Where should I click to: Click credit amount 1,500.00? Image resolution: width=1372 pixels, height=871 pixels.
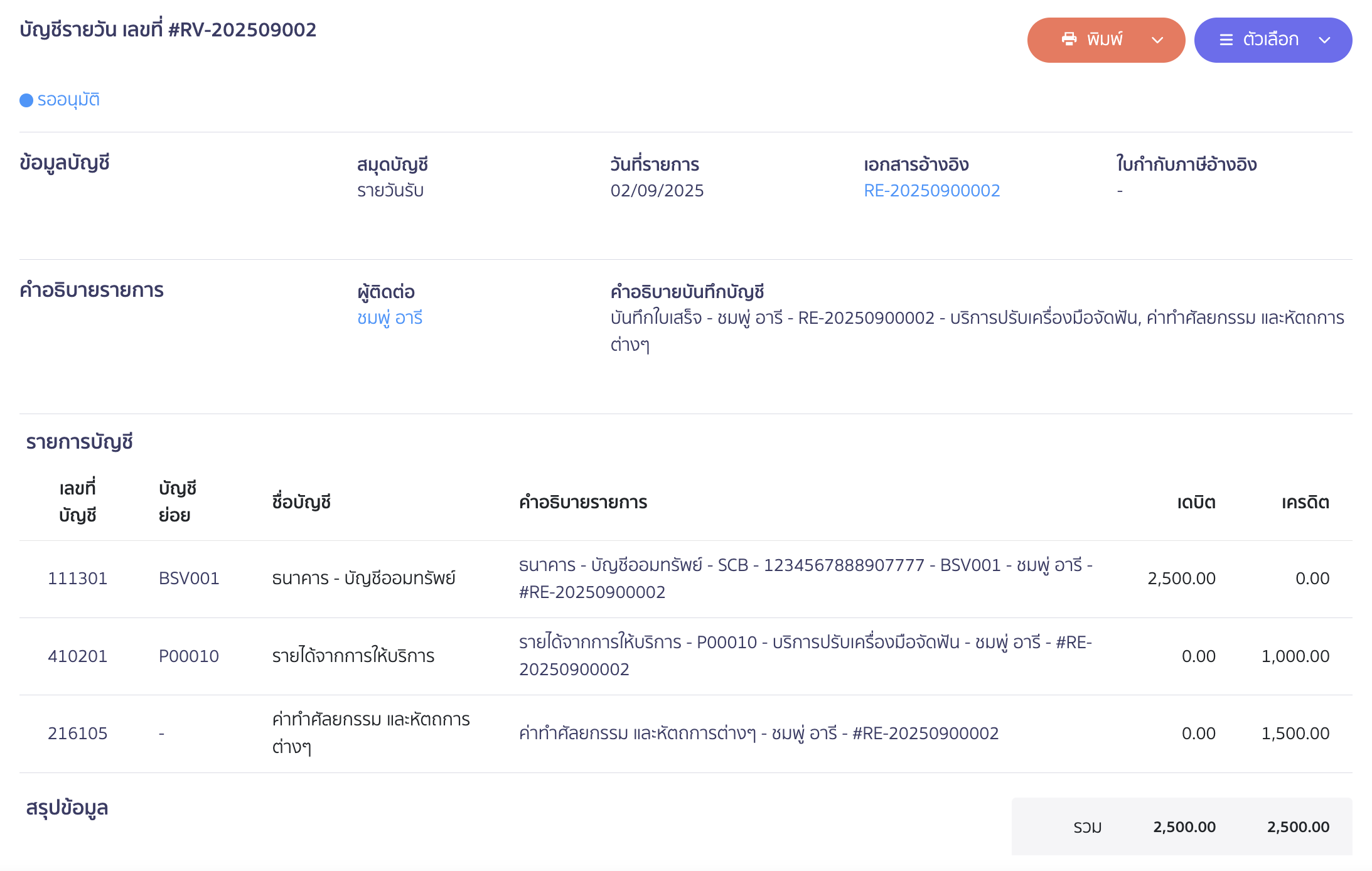click(x=1295, y=733)
